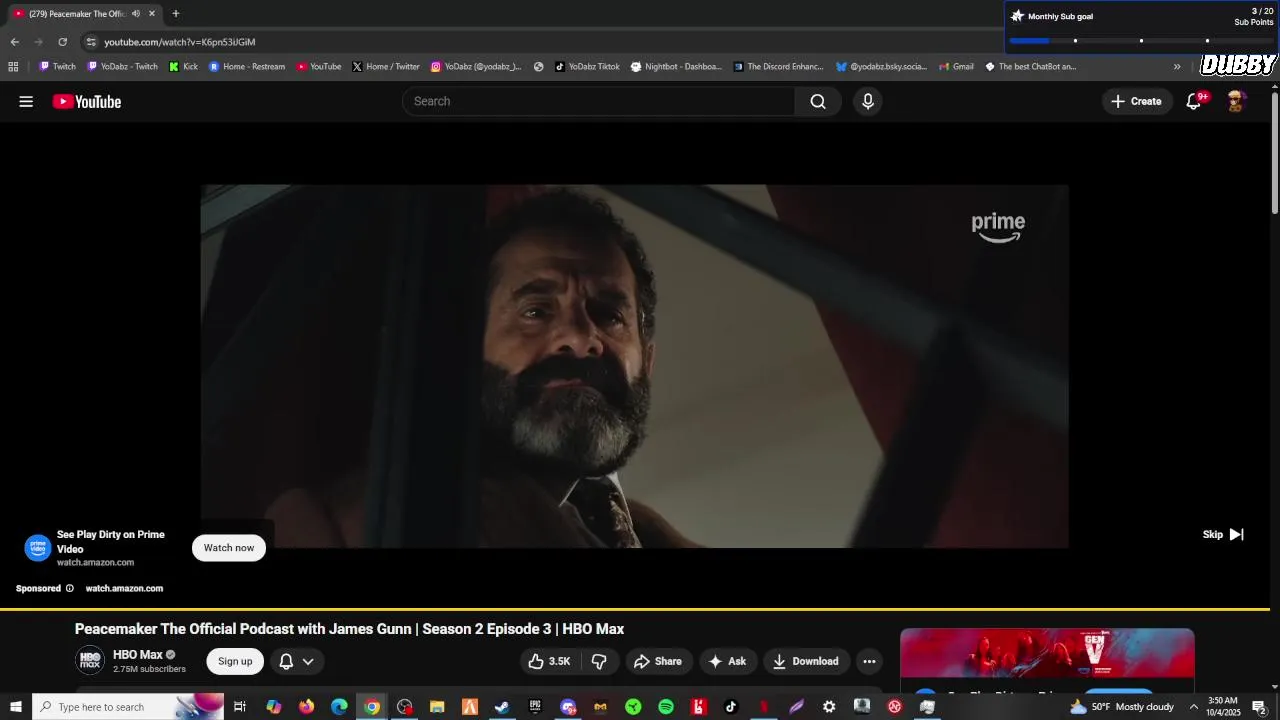1280x720 pixels.
Task: Expand subscription notification options chevron
Action: click(308, 661)
